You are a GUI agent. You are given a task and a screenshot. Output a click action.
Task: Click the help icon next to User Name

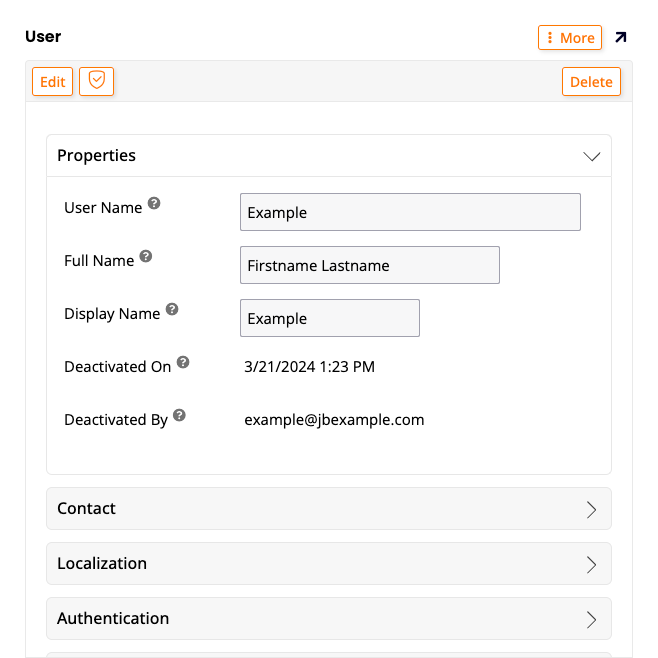(x=154, y=203)
